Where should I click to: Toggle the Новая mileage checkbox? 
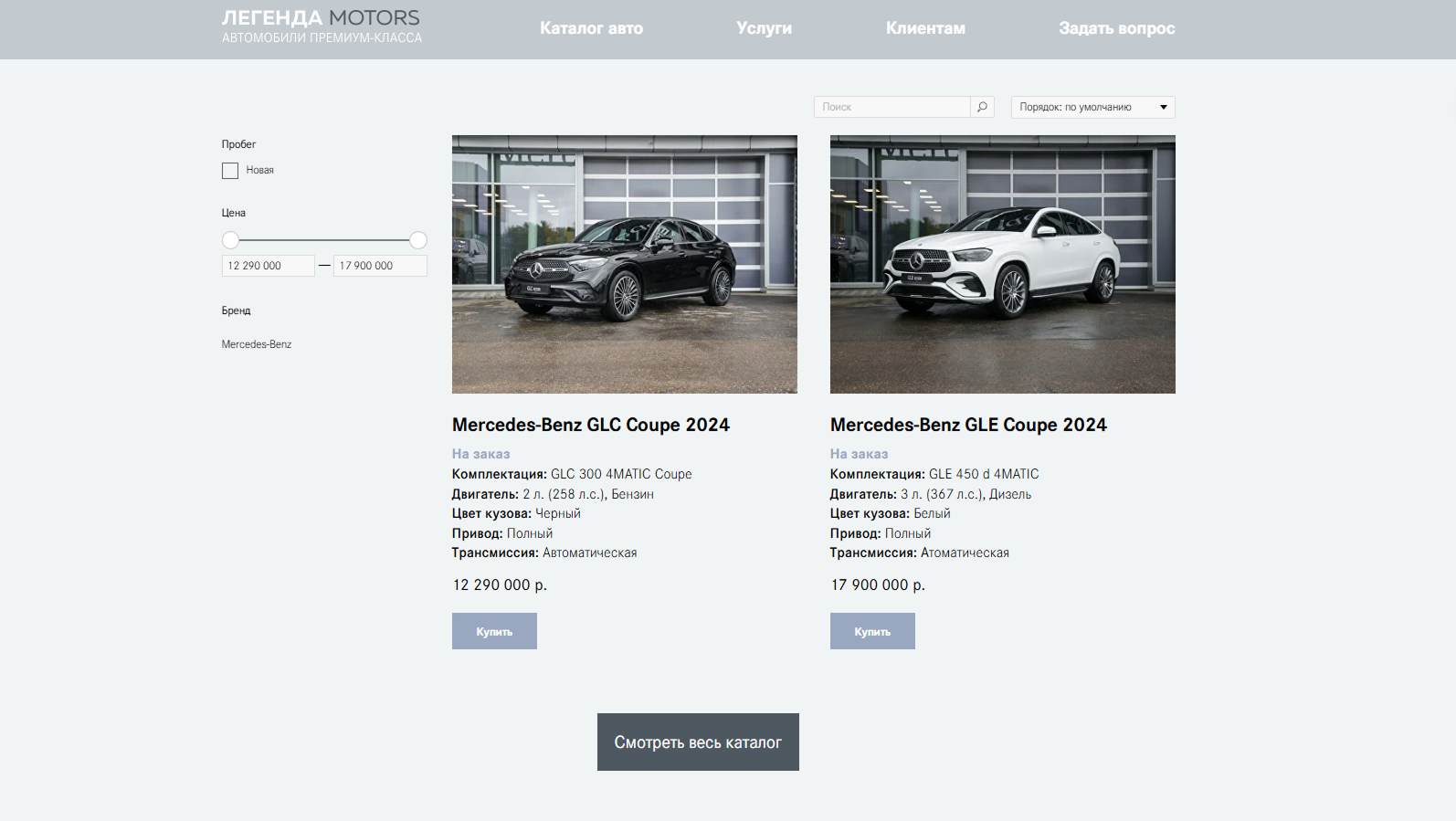click(230, 171)
